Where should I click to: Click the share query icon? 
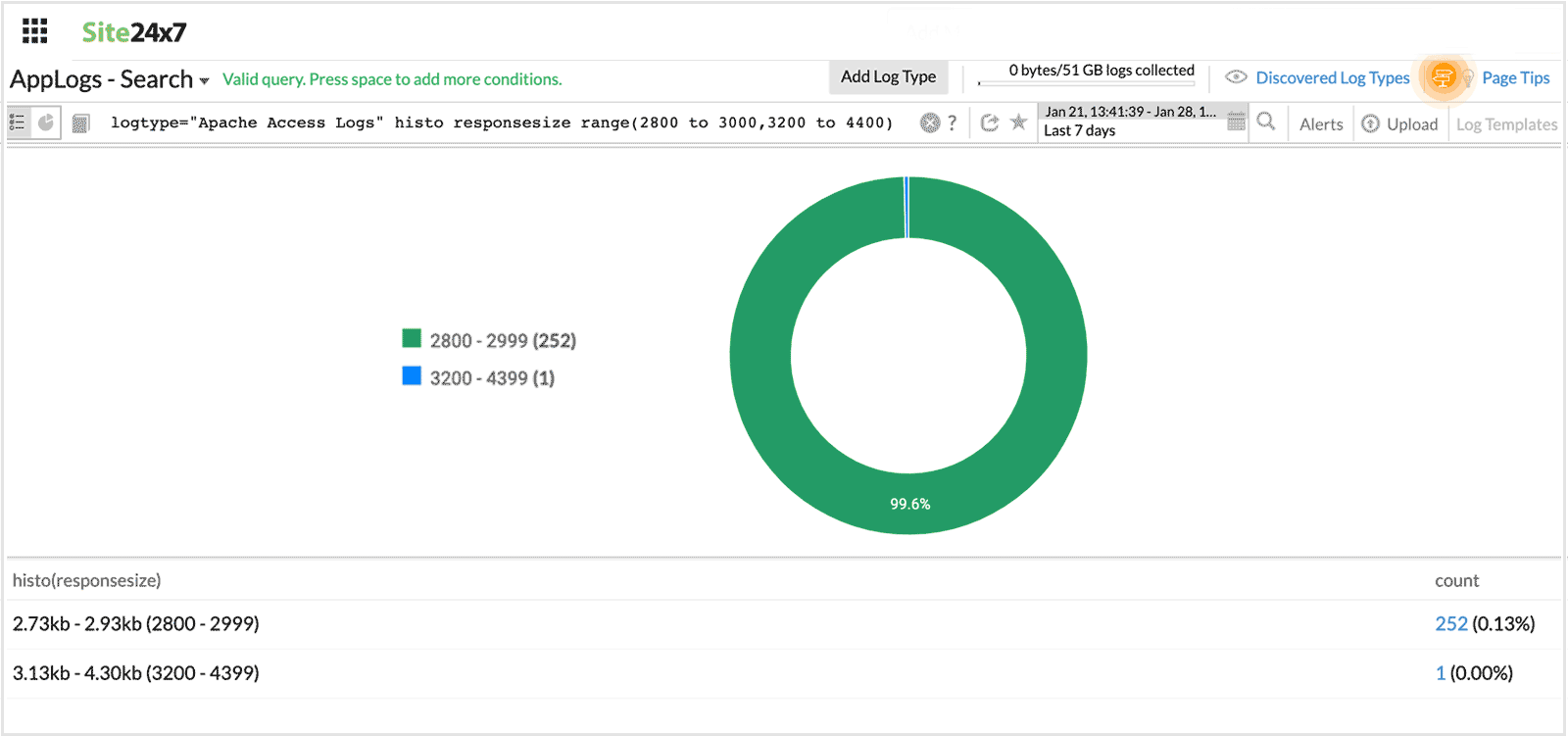pos(990,123)
